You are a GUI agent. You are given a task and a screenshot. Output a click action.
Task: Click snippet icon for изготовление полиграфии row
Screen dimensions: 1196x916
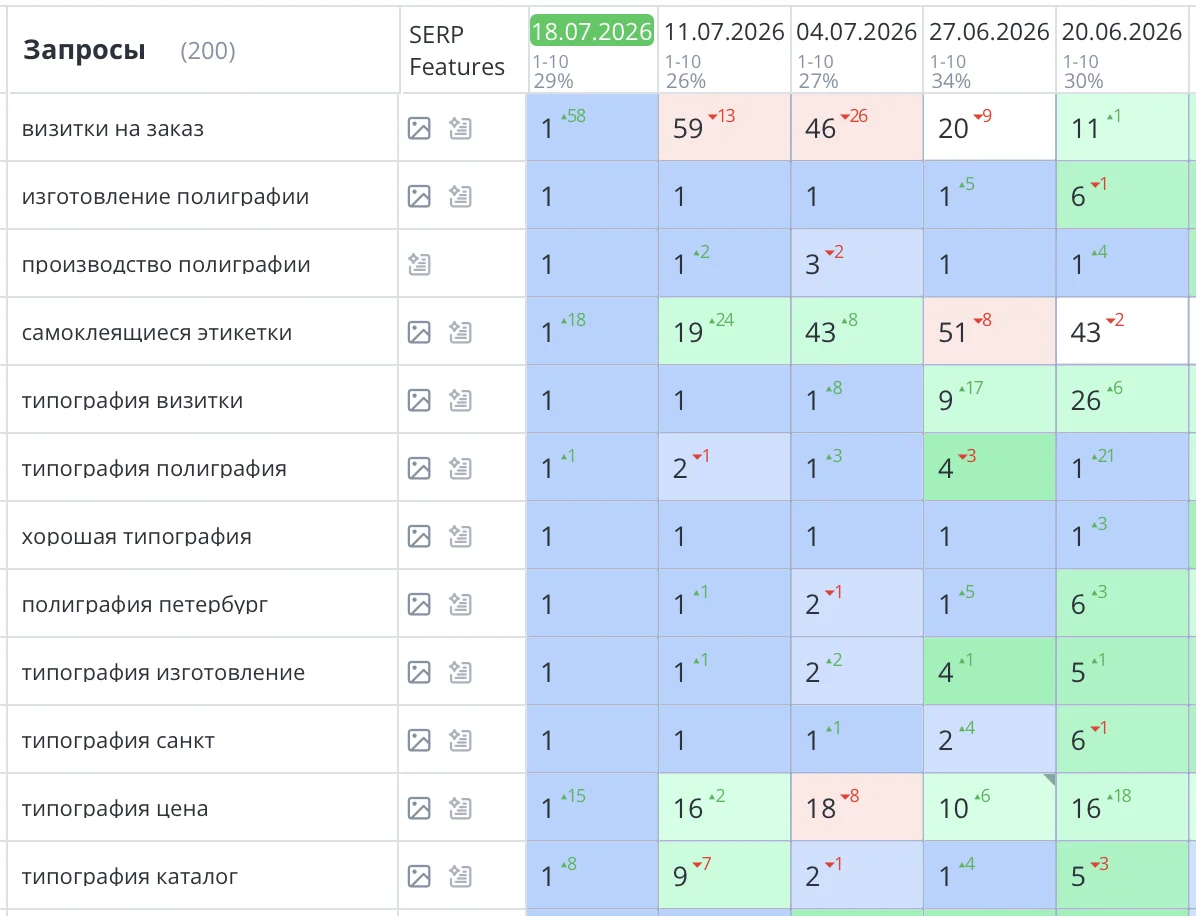(x=460, y=196)
